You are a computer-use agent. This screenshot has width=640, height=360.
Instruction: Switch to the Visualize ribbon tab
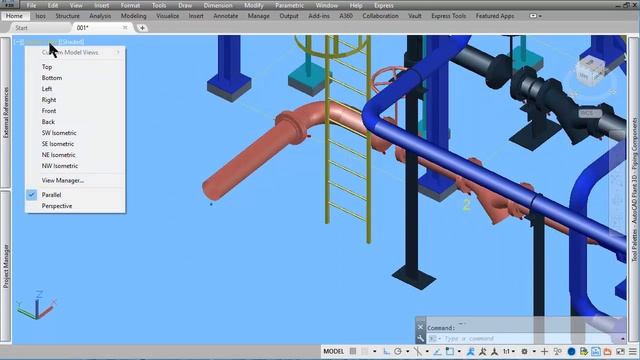tap(167, 16)
